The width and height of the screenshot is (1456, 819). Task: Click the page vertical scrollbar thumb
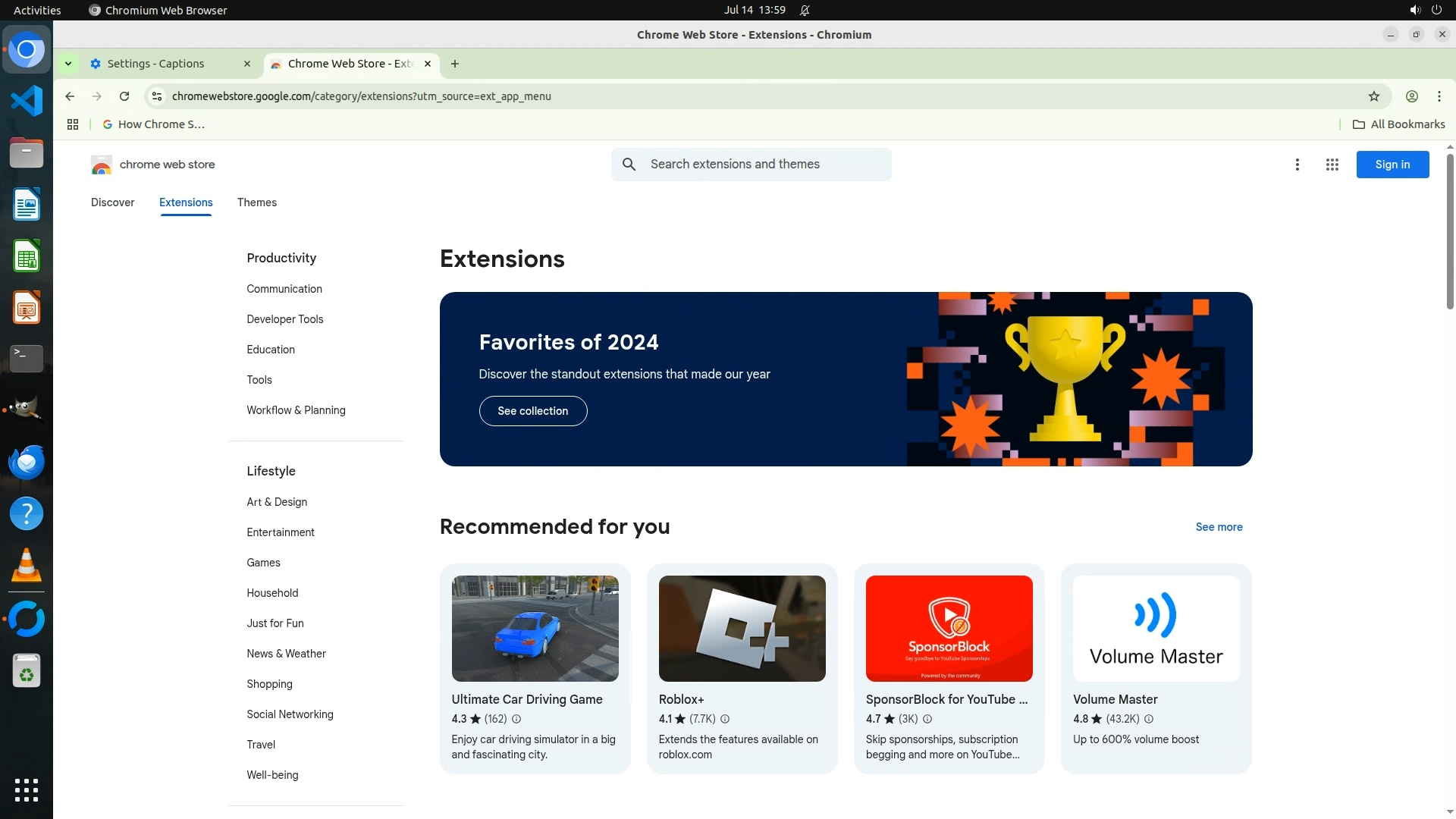[1449, 231]
